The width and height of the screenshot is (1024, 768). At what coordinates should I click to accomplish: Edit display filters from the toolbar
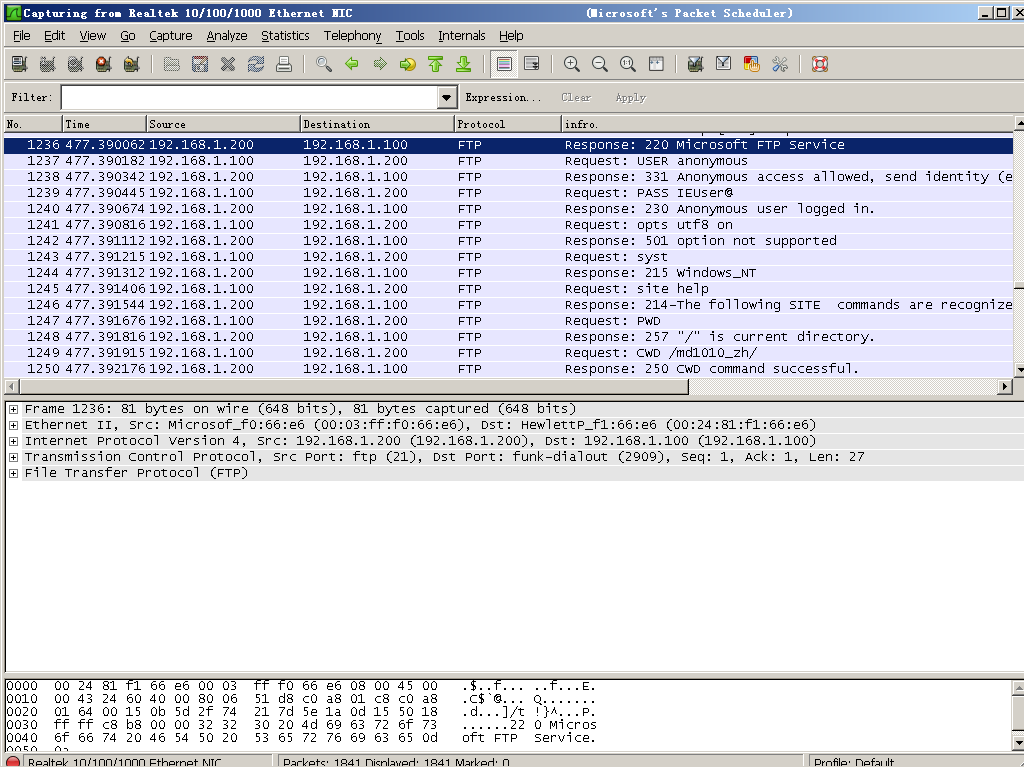click(724, 64)
